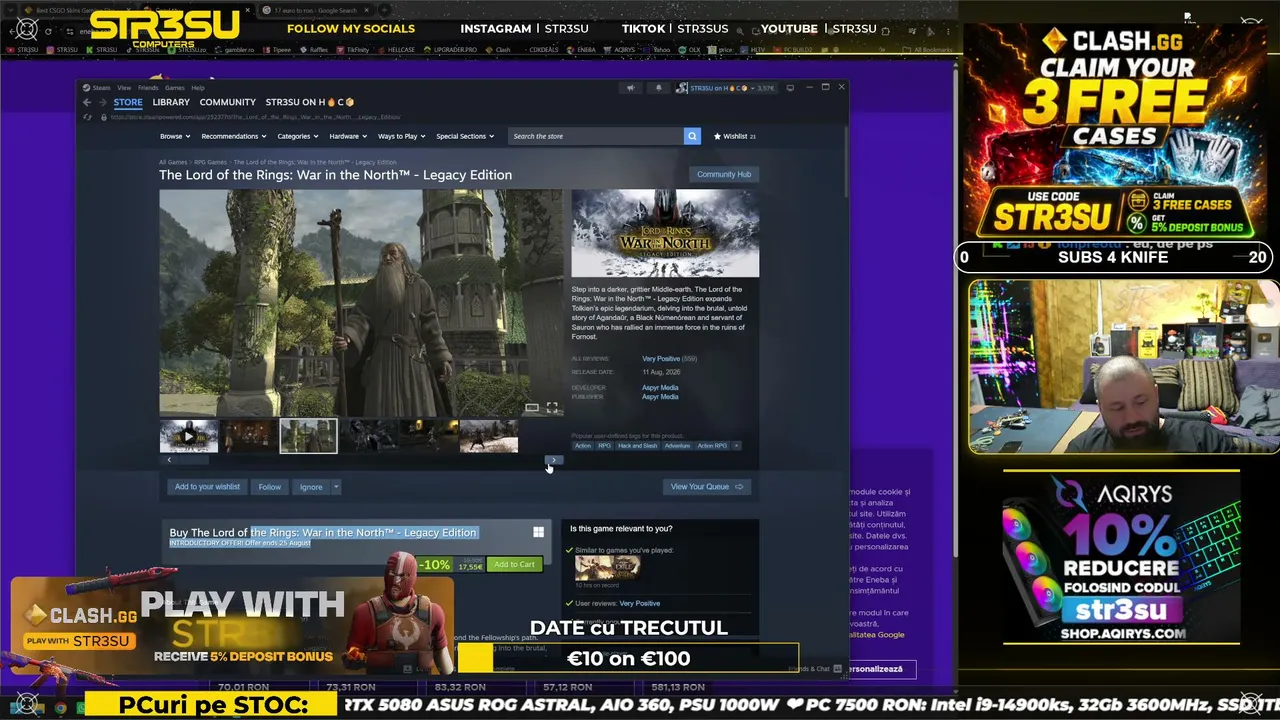
Task: Open Steam big picture display icon
Action: coord(790,88)
